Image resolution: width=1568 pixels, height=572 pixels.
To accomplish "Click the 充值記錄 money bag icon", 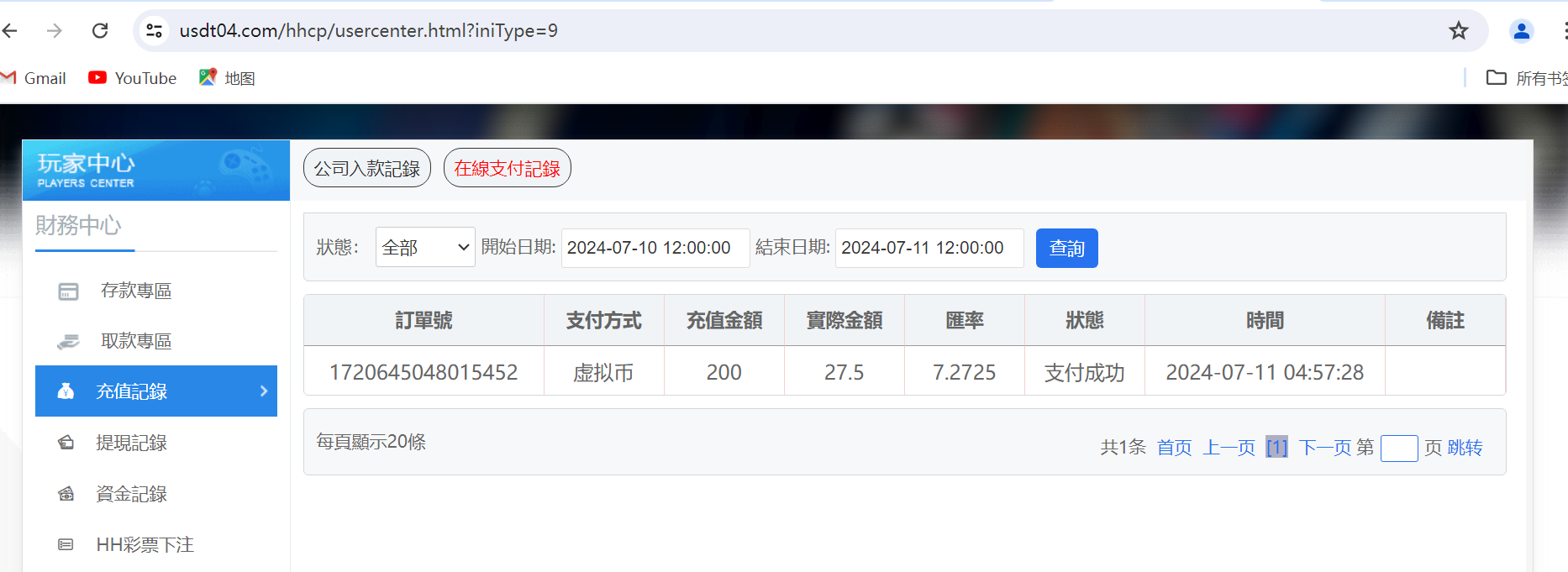I will (x=66, y=391).
